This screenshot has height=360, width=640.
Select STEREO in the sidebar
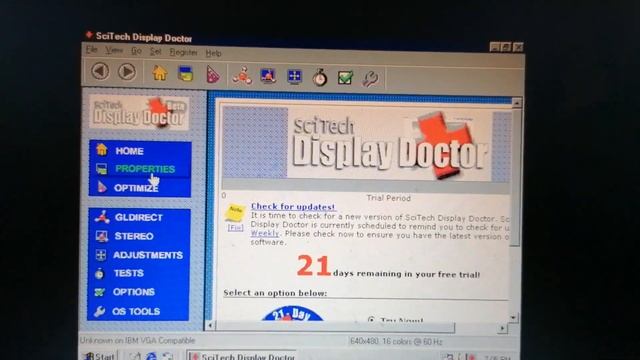(x=134, y=236)
